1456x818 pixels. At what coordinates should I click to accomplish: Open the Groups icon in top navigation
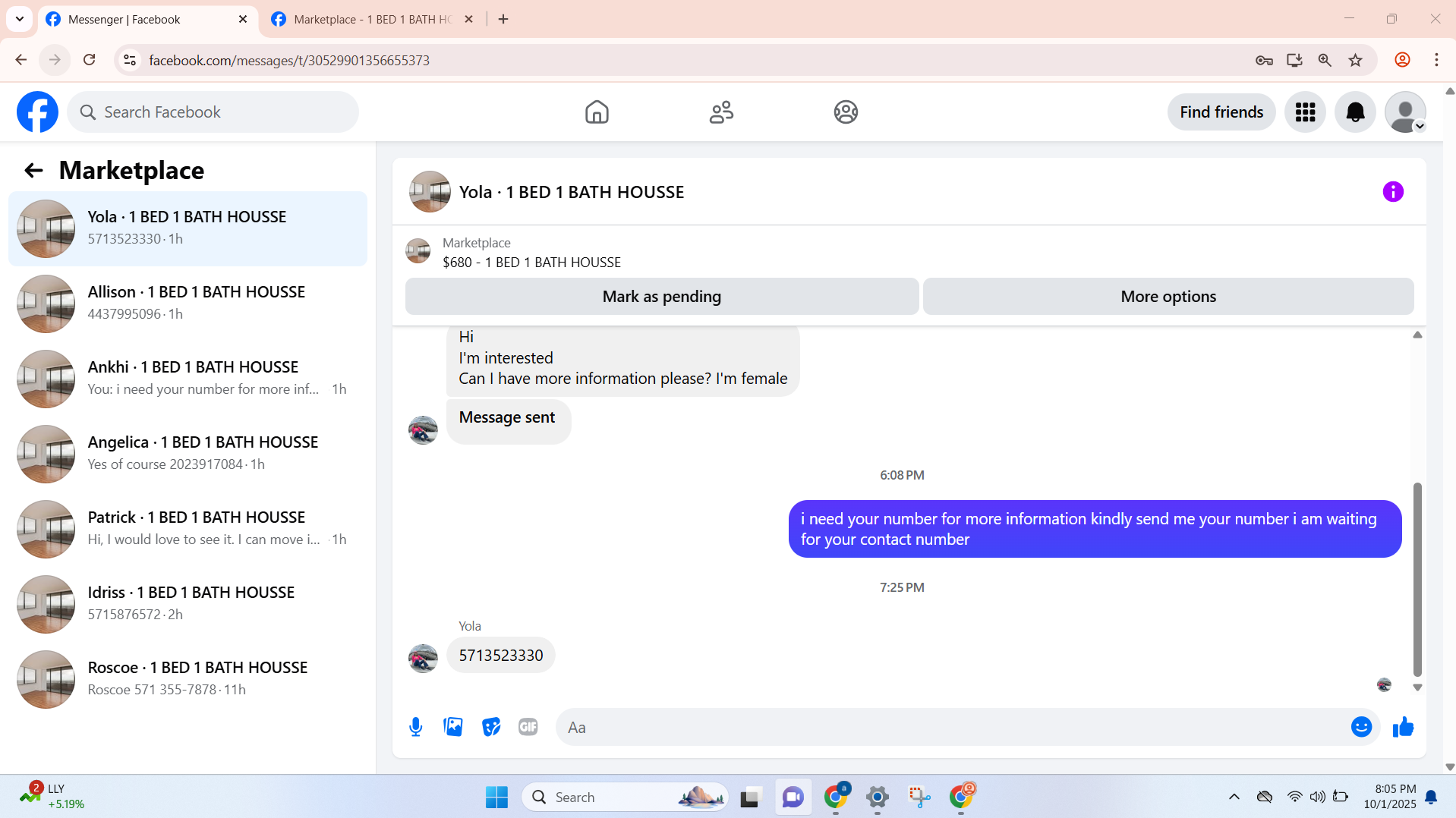point(846,112)
